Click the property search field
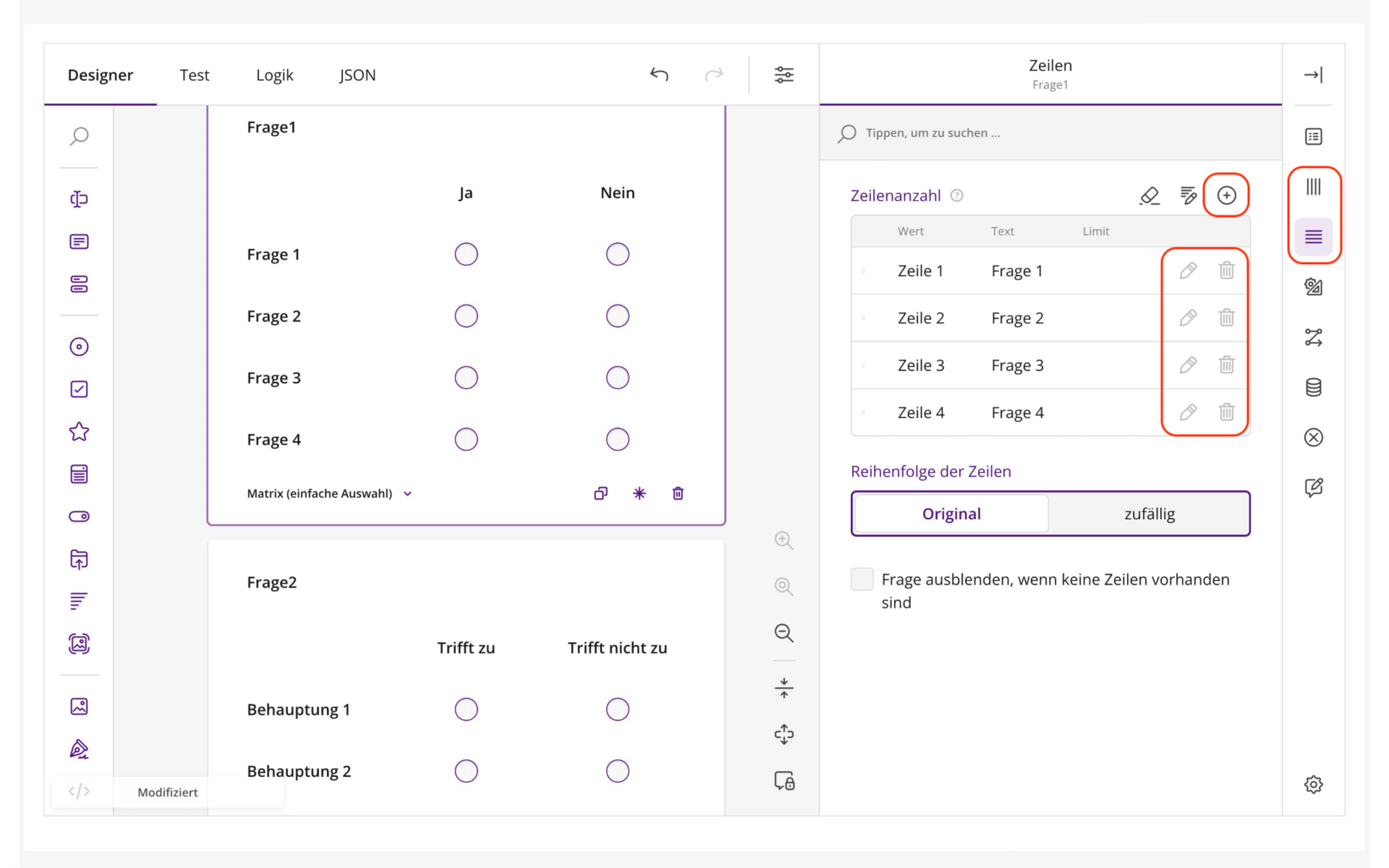1389x868 pixels. (x=1050, y=133)
